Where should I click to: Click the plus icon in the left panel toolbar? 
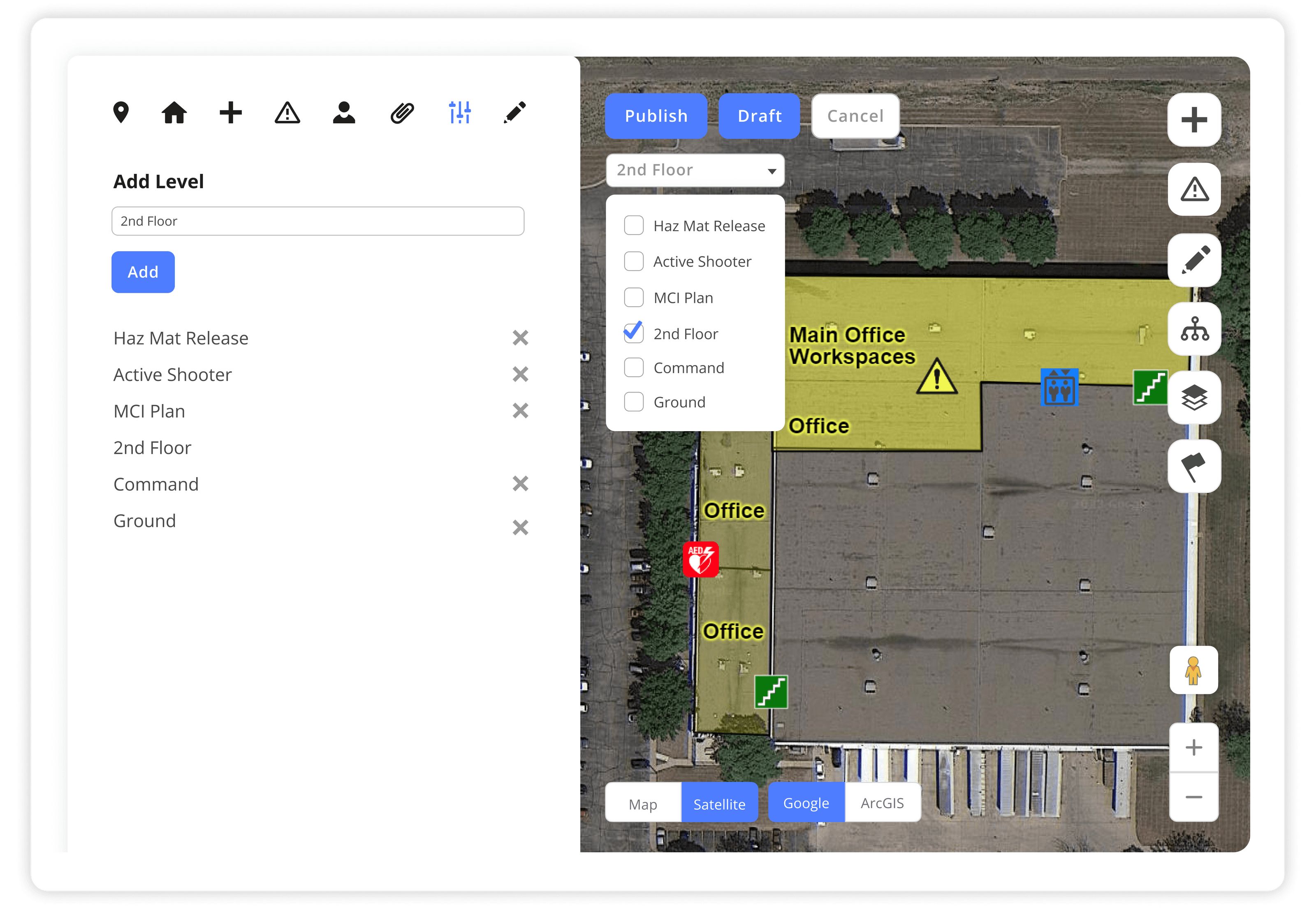point(231,113)
